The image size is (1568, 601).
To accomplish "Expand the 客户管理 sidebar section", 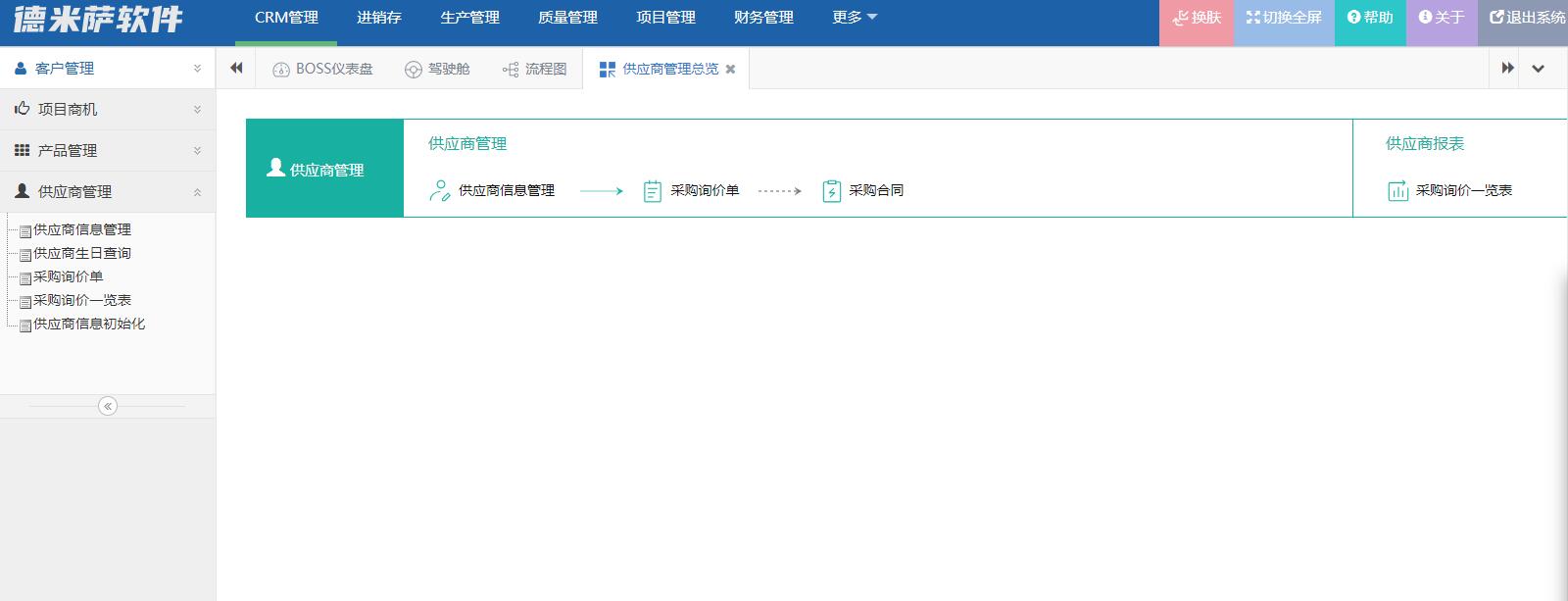I will [x=108, y=69].
